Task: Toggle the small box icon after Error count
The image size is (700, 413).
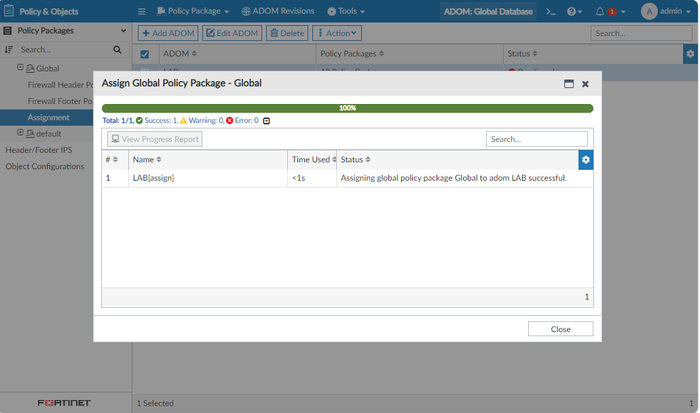Action: coord(267,121)
